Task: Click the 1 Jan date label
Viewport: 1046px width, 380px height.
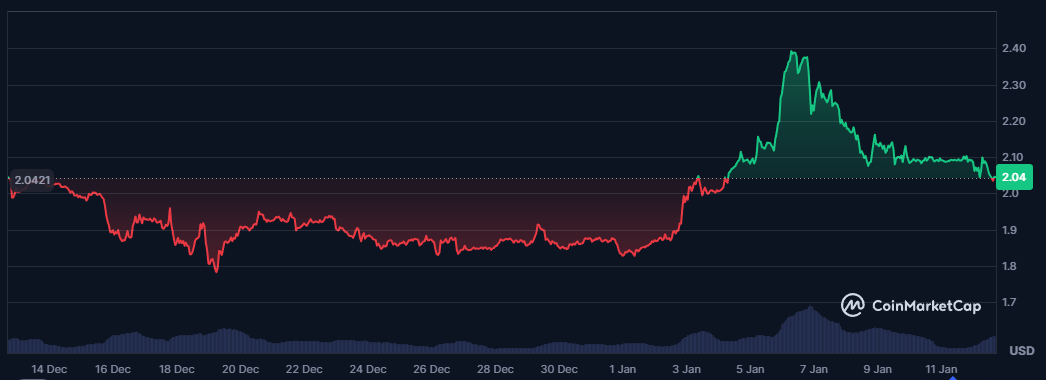Action: (x=622, y=369)
